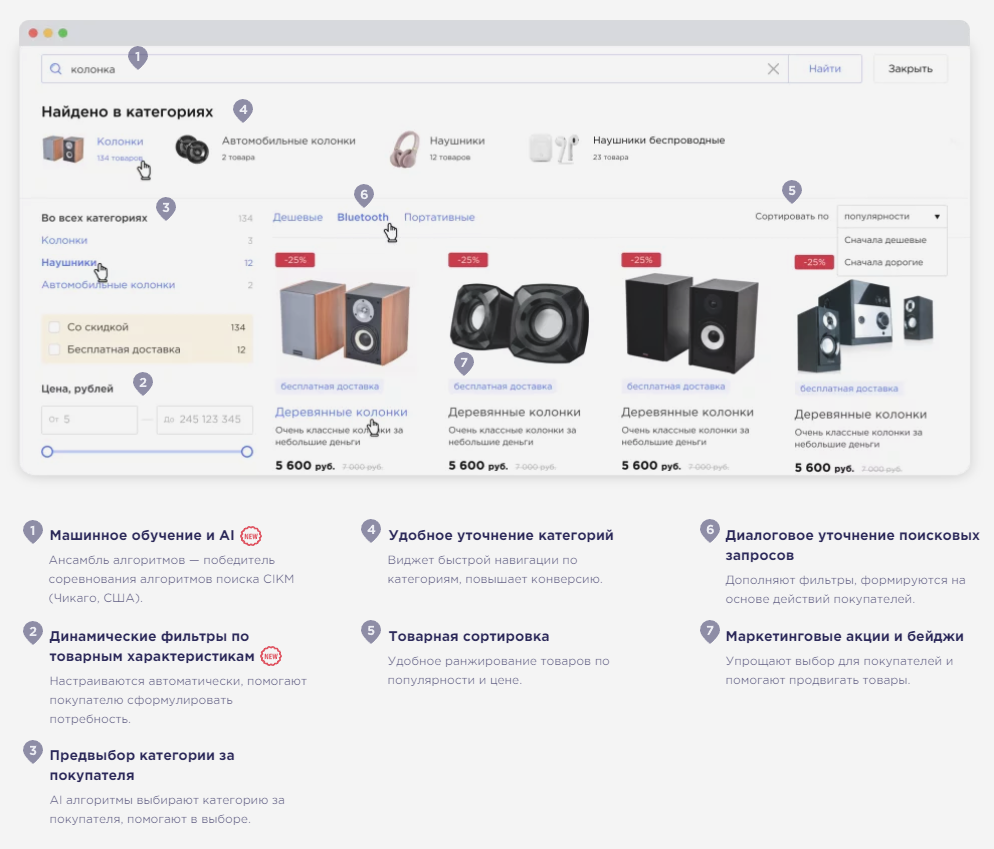The height and width of the screenshot is (849, 994).
Task: Click the maximum price До field
Action: [205, 420]
